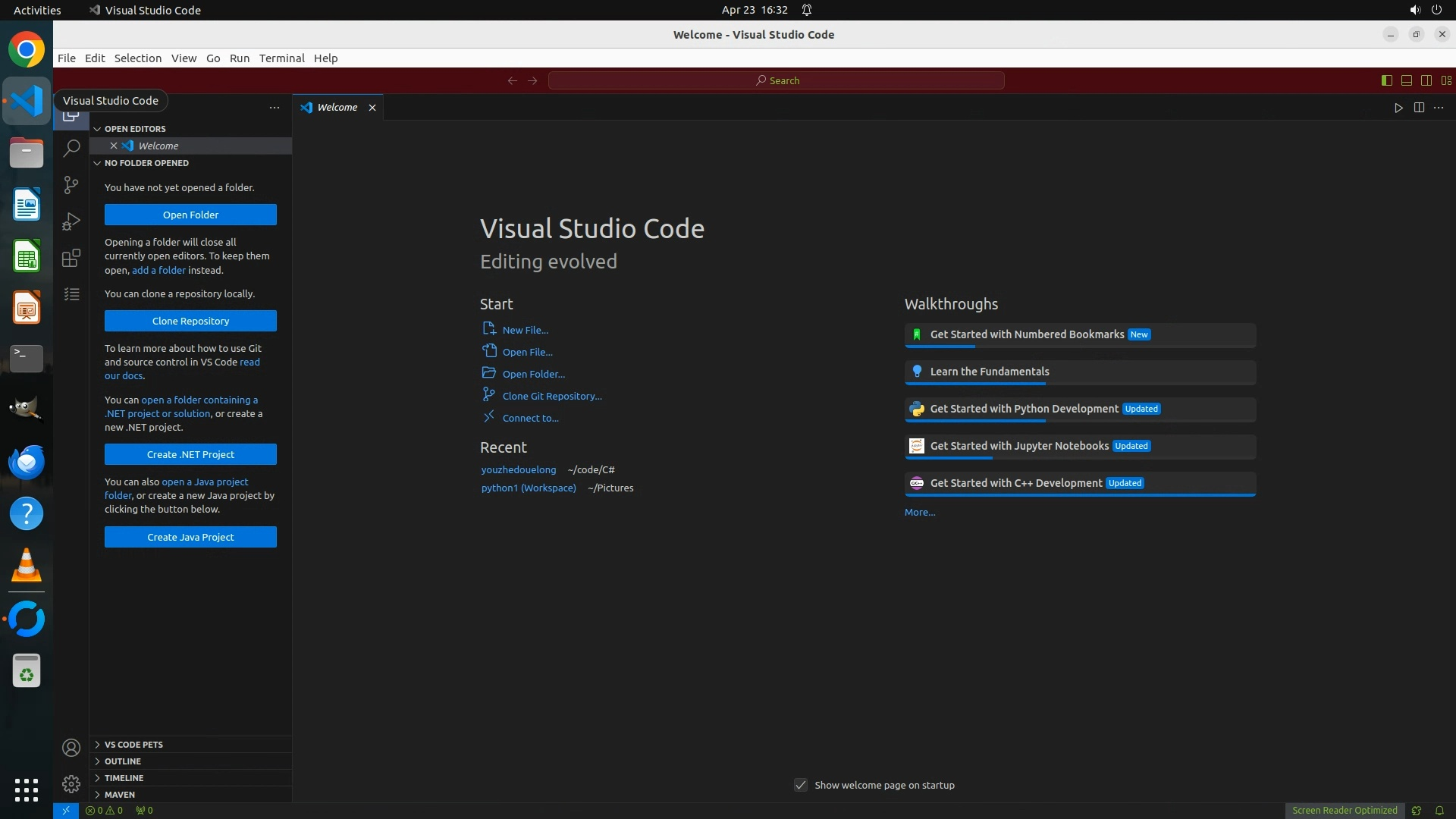Click the top Search command bar
The image size is (1456, 819).
click(x=776, y=80)
